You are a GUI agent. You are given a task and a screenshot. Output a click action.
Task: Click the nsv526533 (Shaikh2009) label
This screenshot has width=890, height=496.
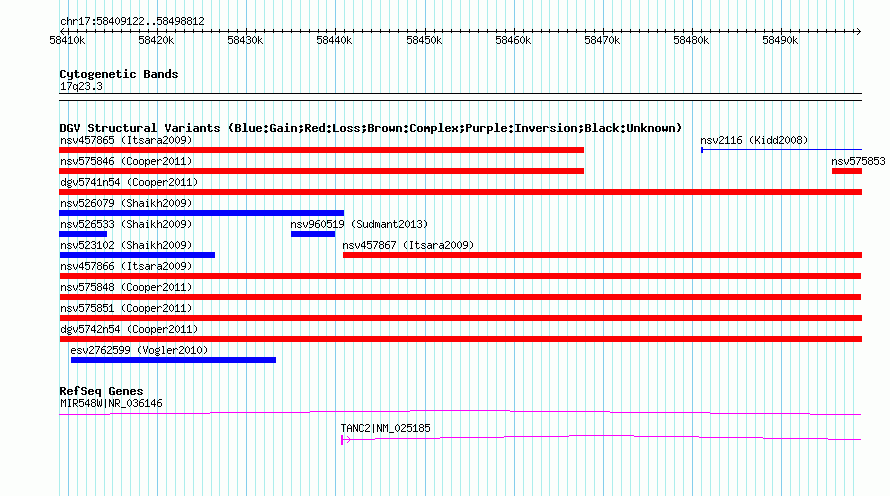pos(126,224)
